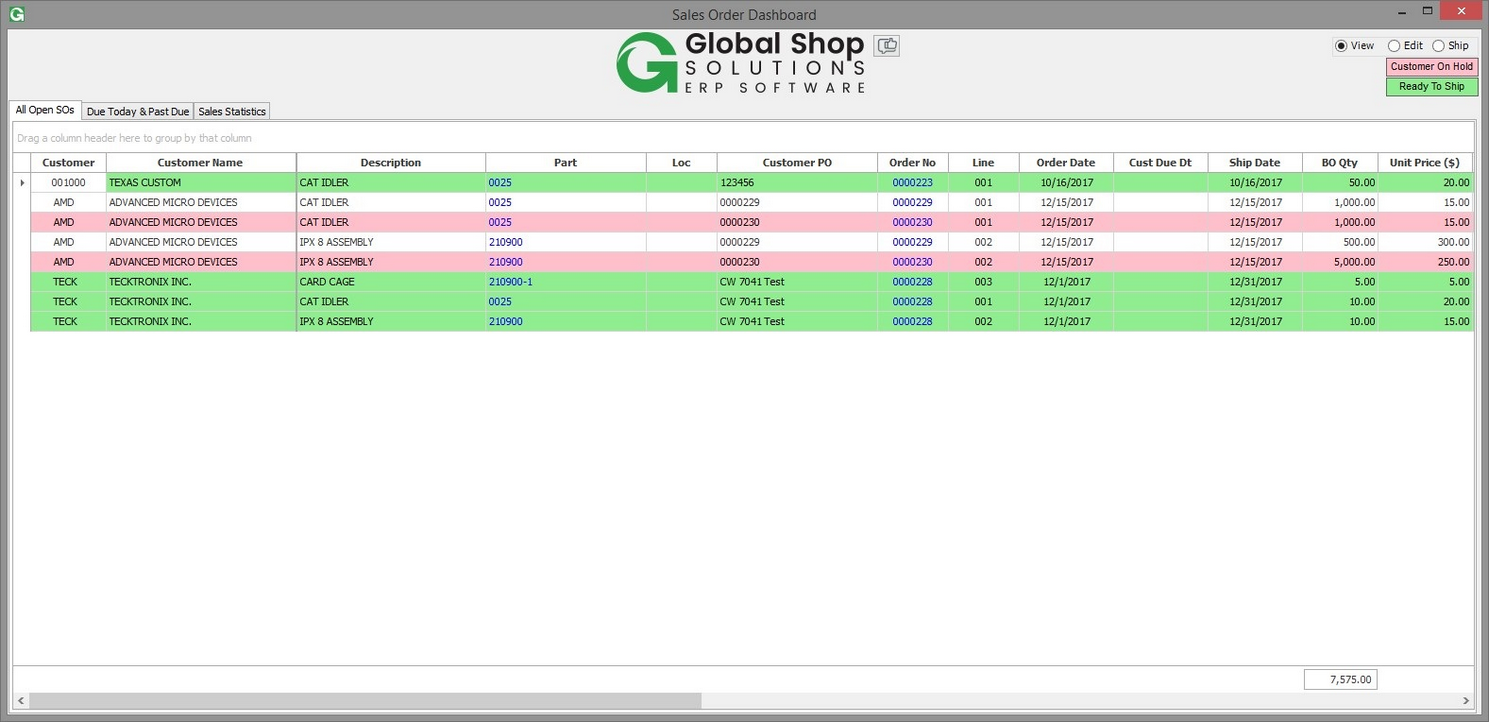1489x722 pixels.
Task: Click the BO Qty 500.00 cell
Action: tap(1339, 242)
